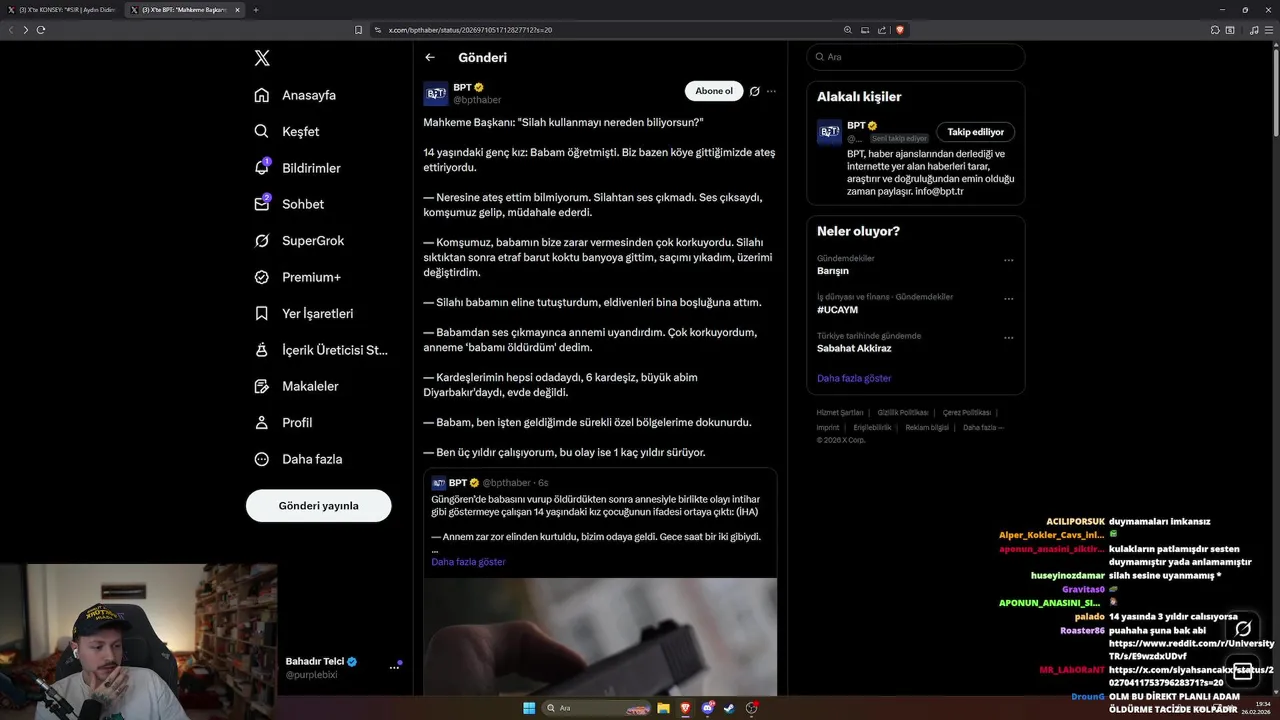This screenshot has height=720, width=1280.
Task: Click Takip ediyor button for BPT
Action: pyautogui.click(x=976, y=132)
